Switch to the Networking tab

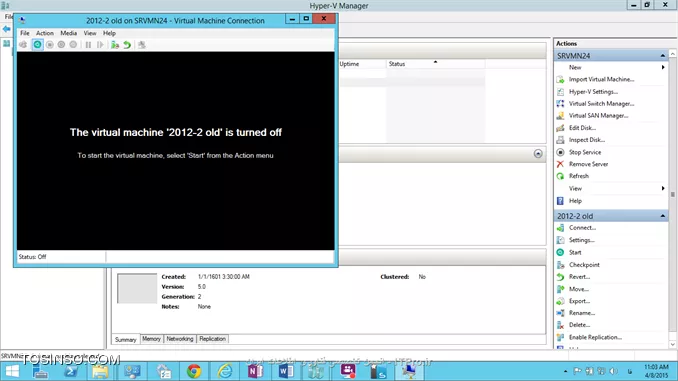(x=180, y=339)
